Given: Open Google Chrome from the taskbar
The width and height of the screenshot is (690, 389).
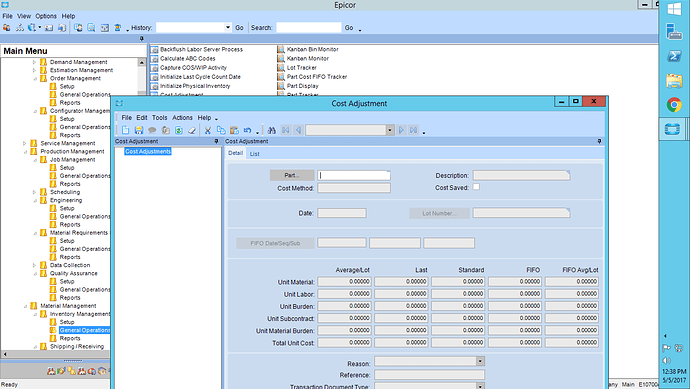Looking at the screenshot, I should [674, 105].
